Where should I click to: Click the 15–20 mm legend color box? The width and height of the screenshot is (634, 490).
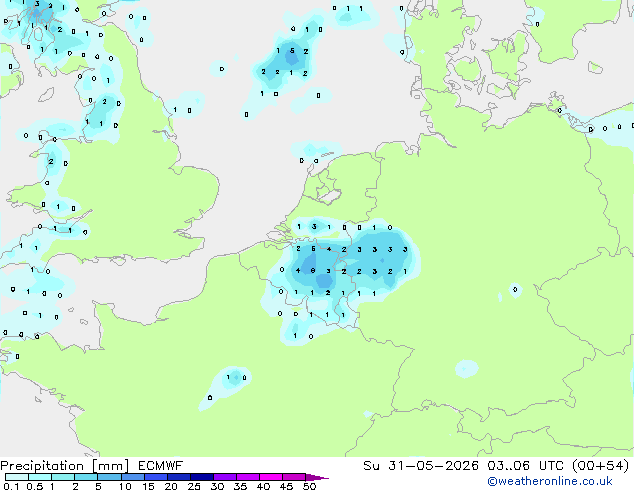point(156,477)
